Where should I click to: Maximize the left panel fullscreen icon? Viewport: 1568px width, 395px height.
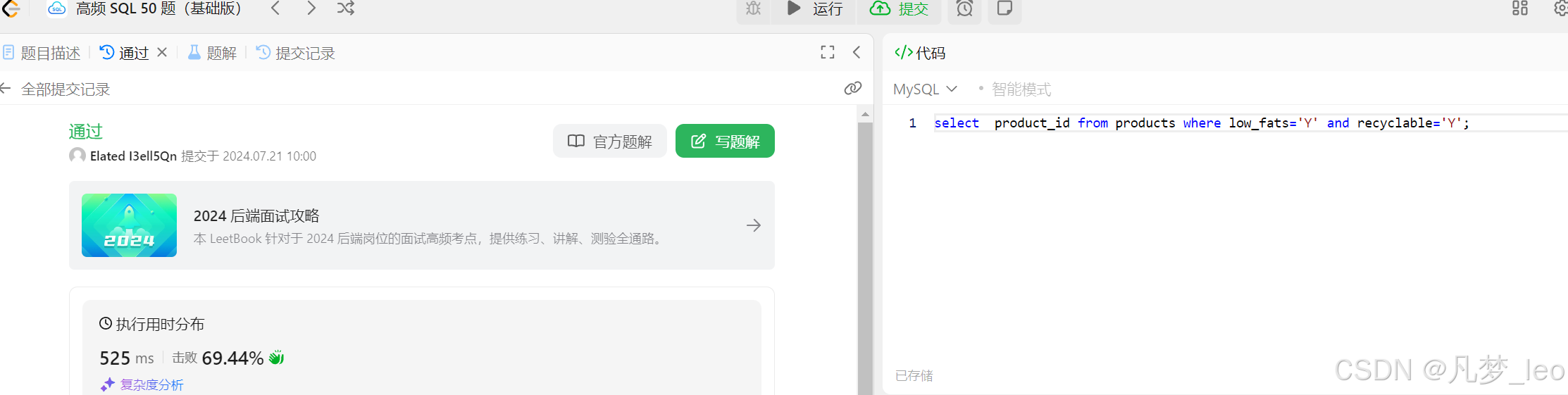(x=828, y=52)
